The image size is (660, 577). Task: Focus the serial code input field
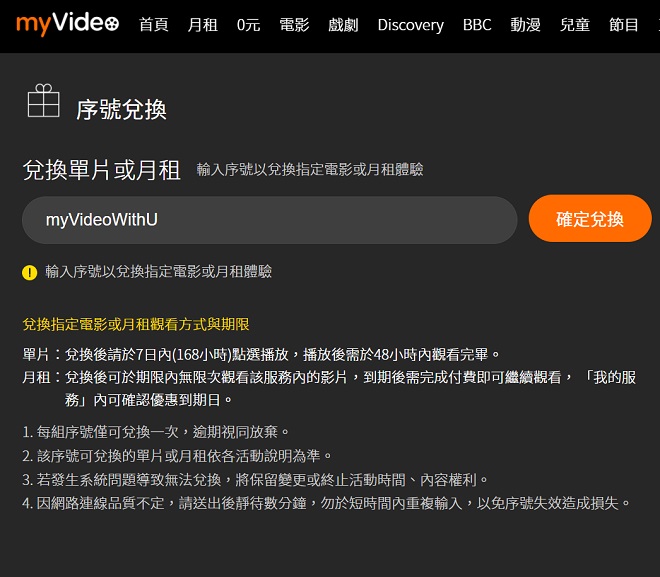270,220
